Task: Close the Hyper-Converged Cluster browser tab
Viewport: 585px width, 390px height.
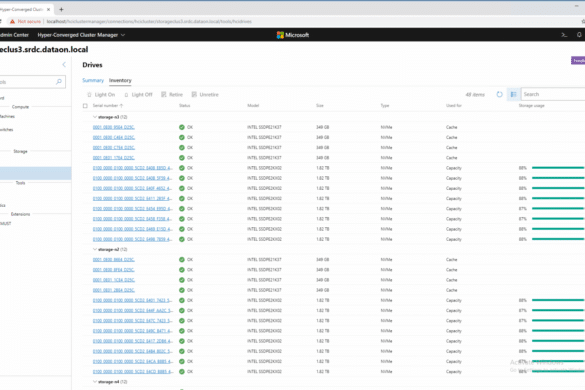Action: (48, 9)
